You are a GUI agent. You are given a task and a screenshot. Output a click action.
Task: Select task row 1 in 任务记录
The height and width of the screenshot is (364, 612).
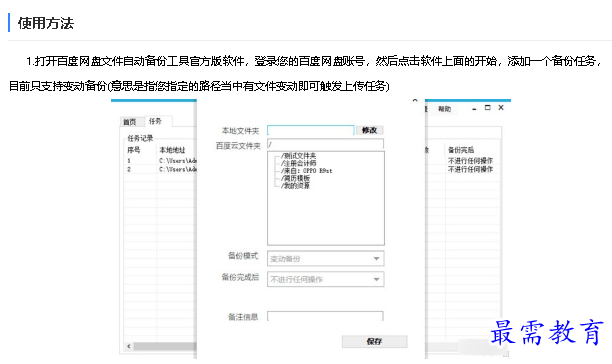click(160, 160)
